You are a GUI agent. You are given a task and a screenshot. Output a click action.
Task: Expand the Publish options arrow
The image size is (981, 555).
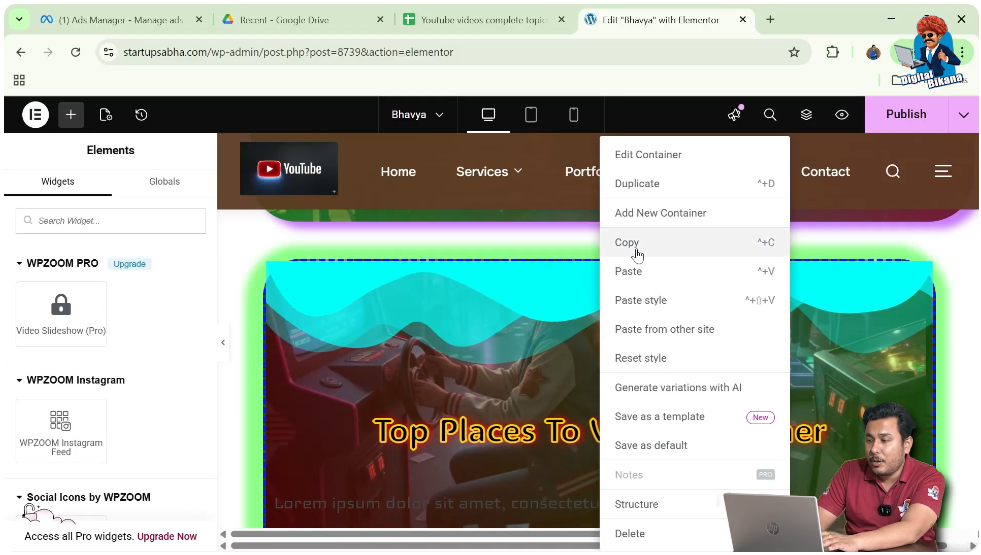tap(963, 115)
